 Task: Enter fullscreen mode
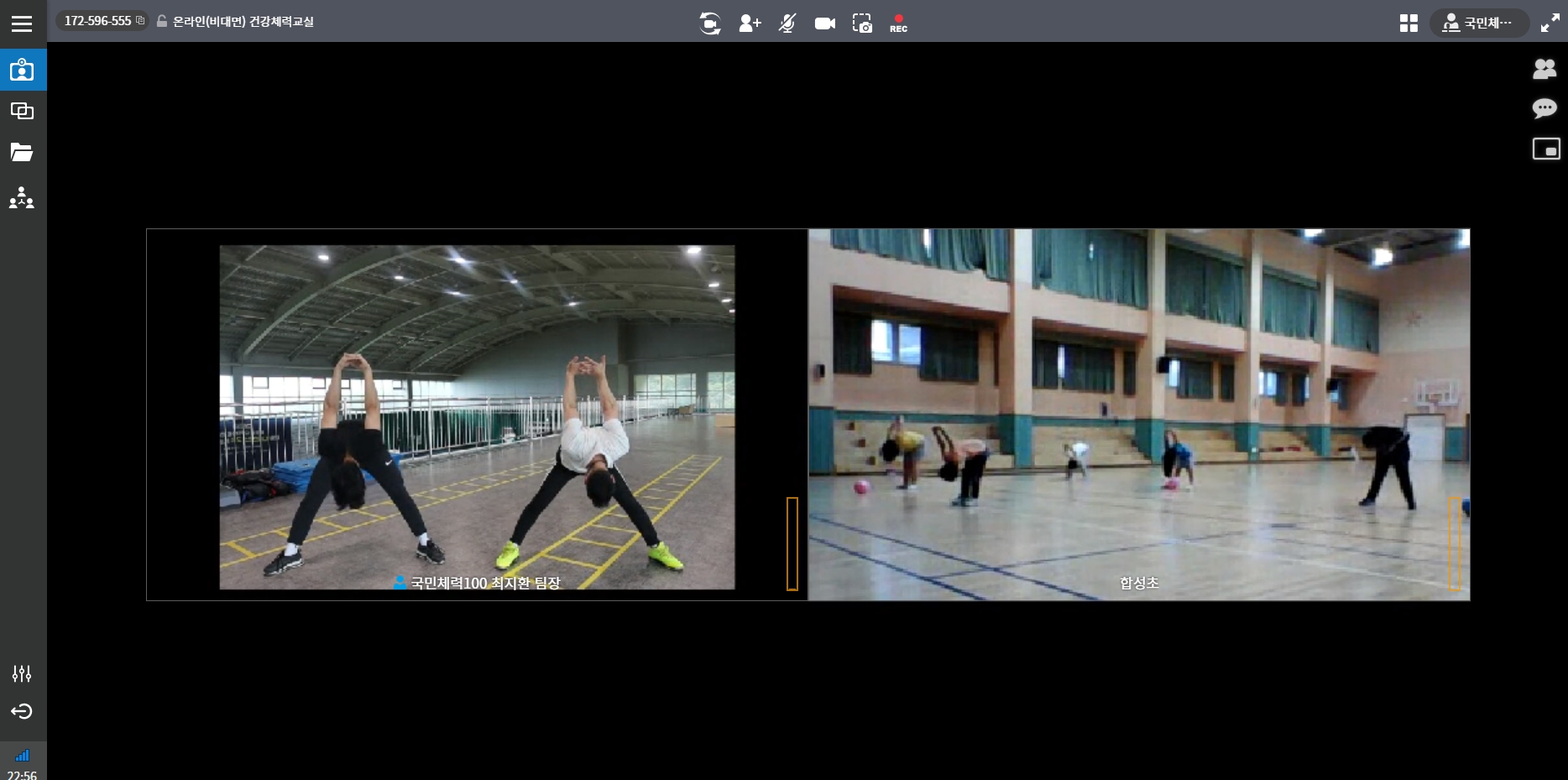pos(1550,24)
